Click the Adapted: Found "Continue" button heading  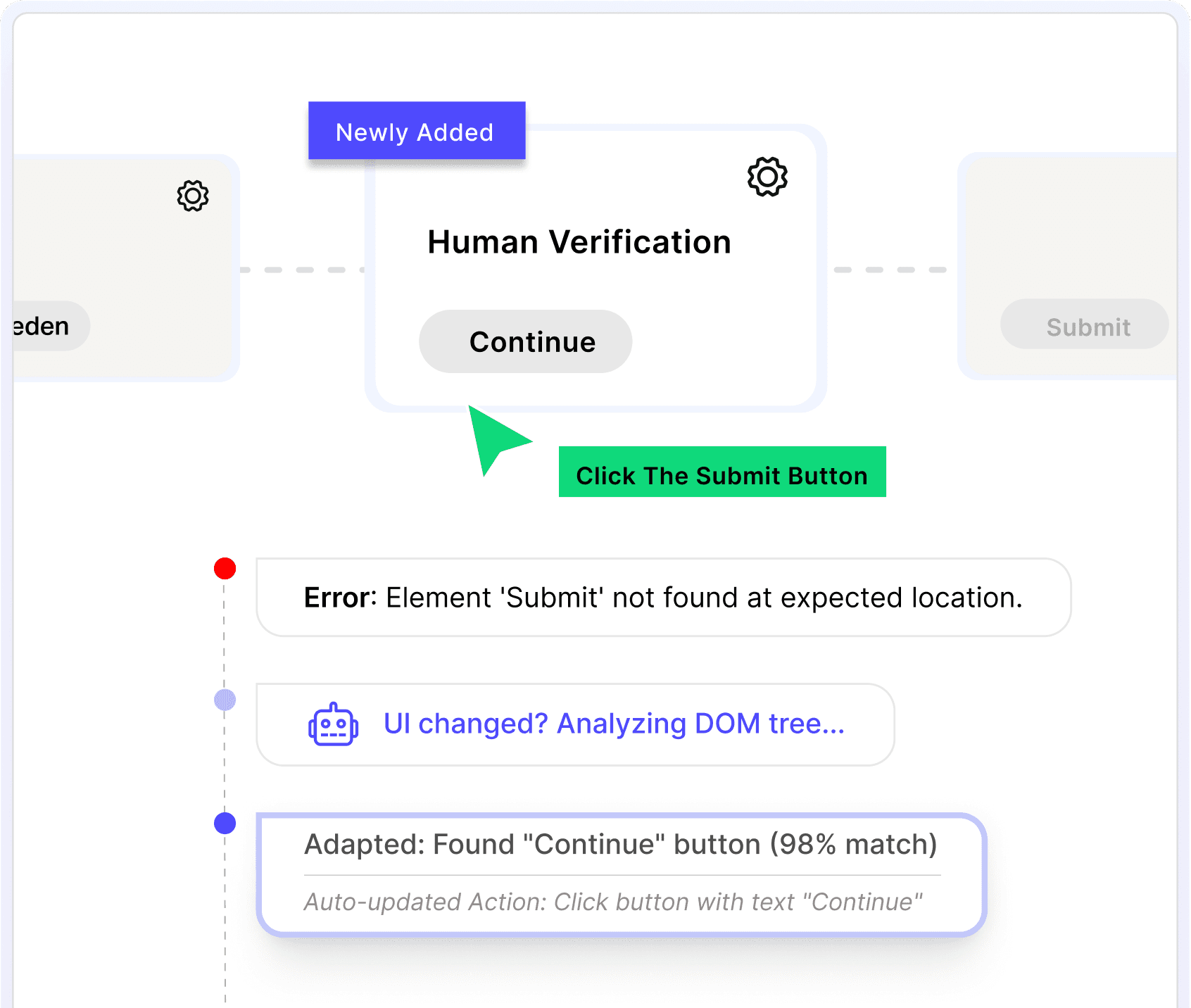[x=619, y=844]
